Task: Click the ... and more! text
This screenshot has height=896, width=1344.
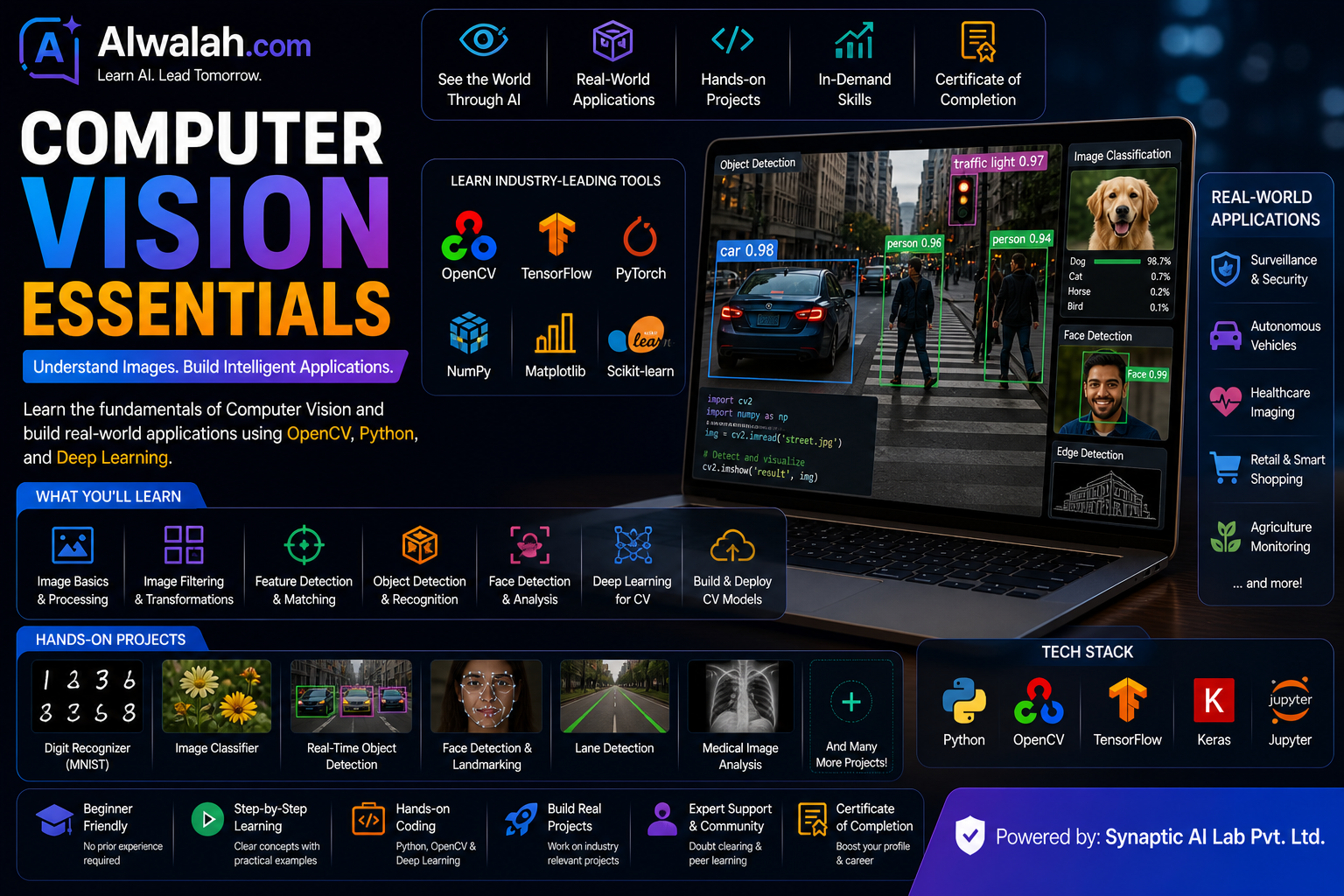Action: (1267, 583)
